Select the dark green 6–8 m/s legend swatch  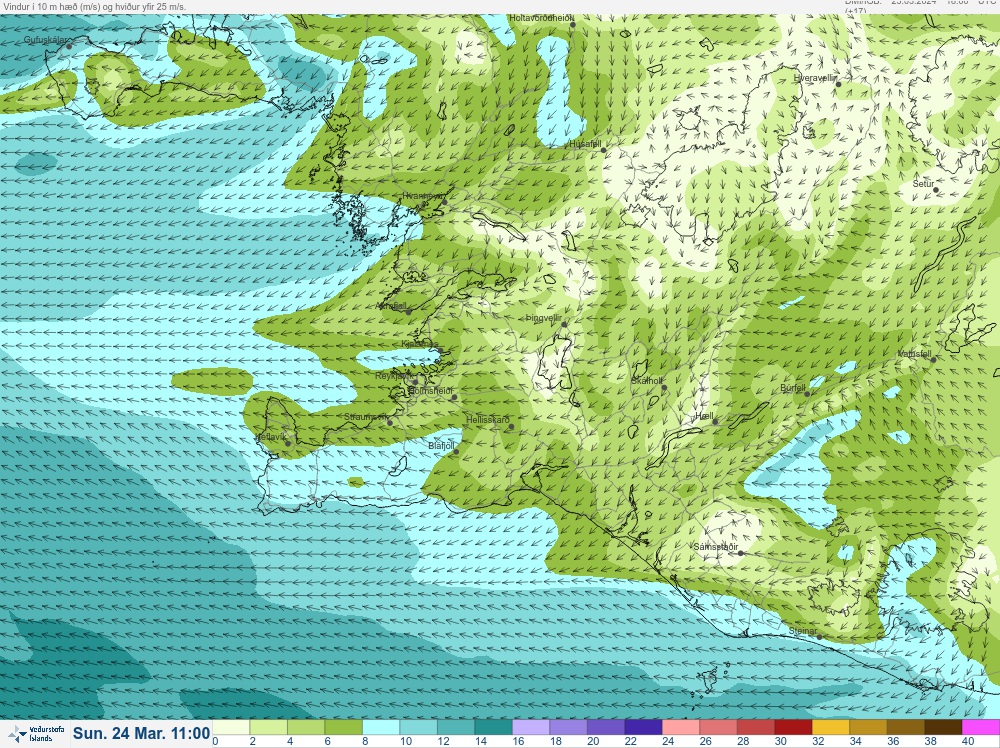(344, 728)
